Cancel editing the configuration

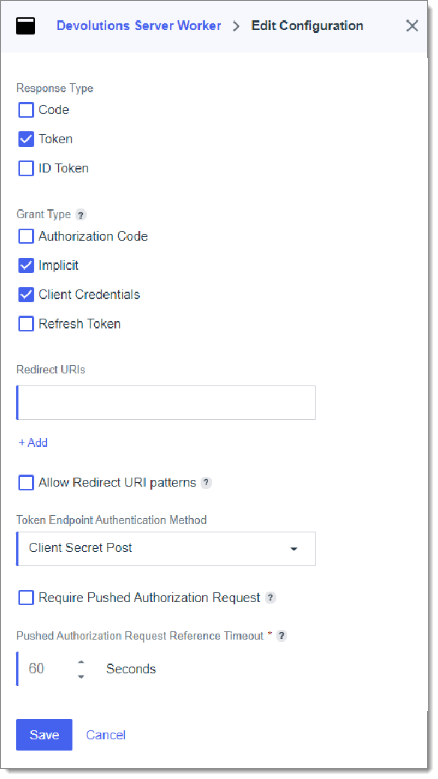point(106,735)
